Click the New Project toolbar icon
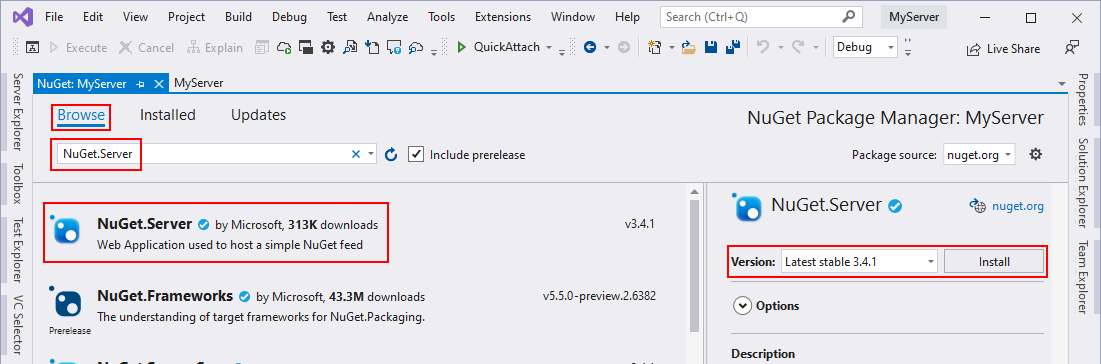 [655, 48]
